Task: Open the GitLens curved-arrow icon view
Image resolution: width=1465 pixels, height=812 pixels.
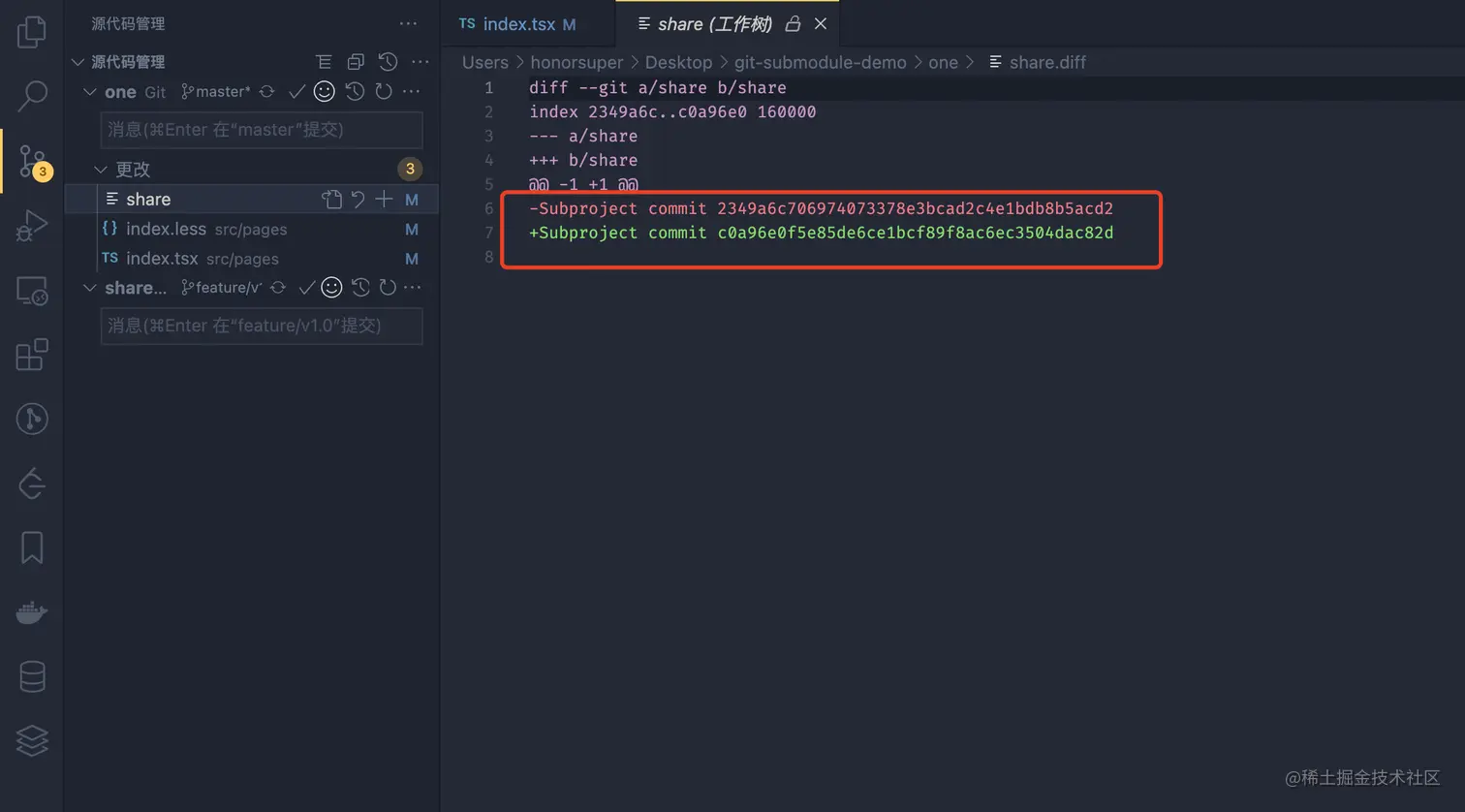Action: 32,484
